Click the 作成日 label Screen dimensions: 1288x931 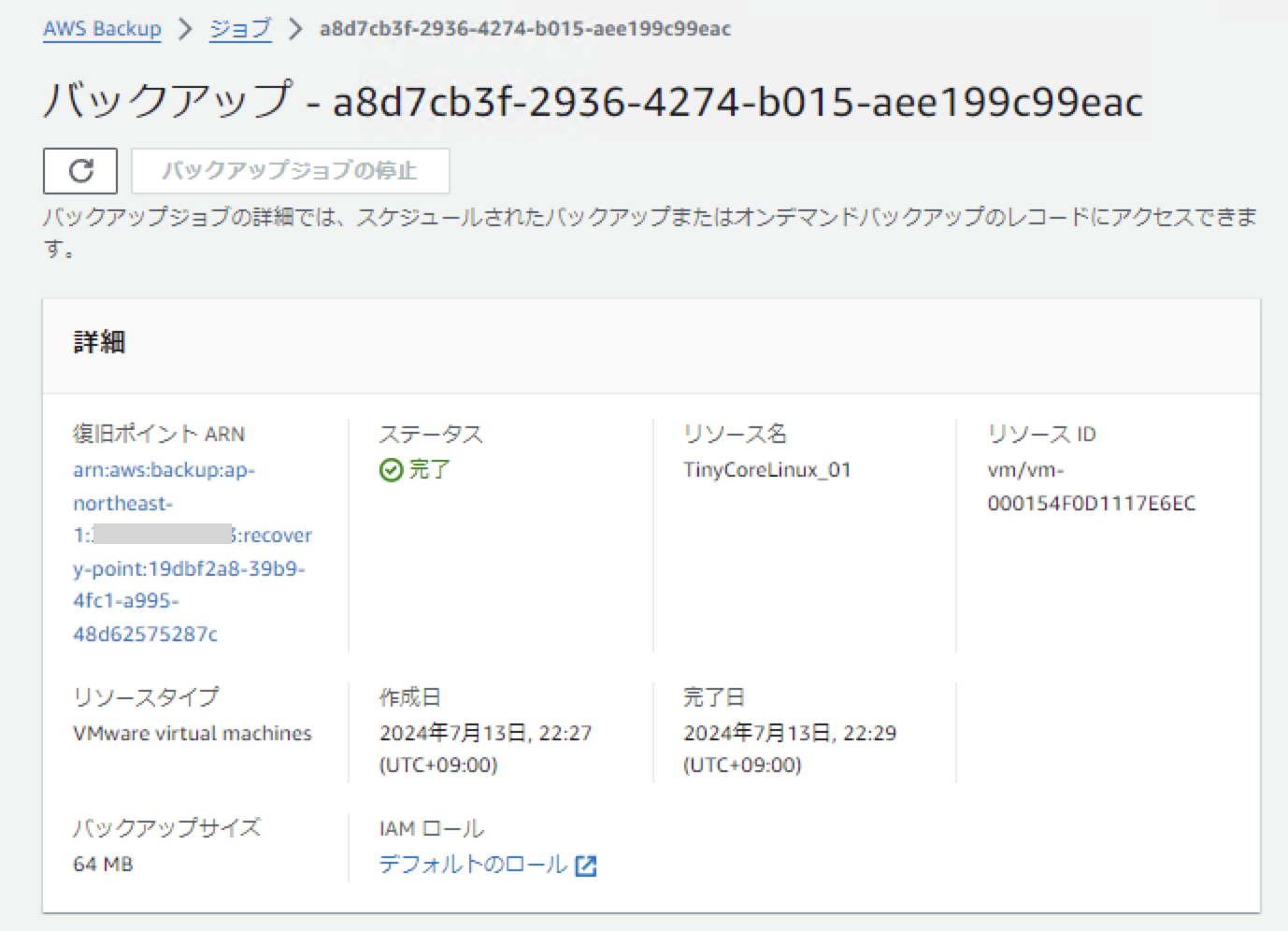pyautogui.click(x=409, y=696)
